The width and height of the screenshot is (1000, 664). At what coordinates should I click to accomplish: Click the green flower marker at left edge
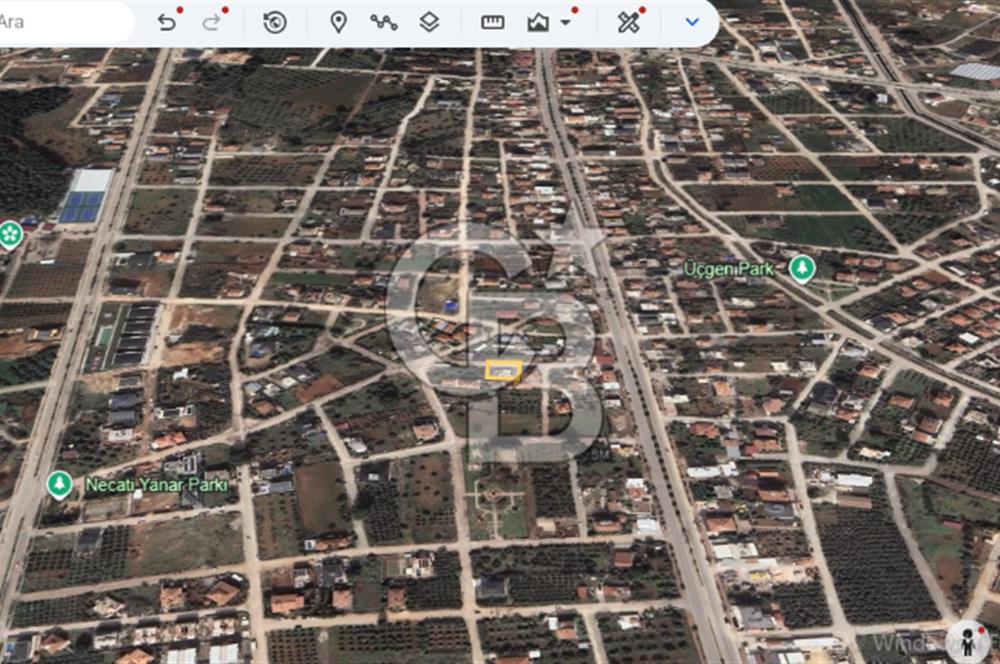tap(10, 234)
